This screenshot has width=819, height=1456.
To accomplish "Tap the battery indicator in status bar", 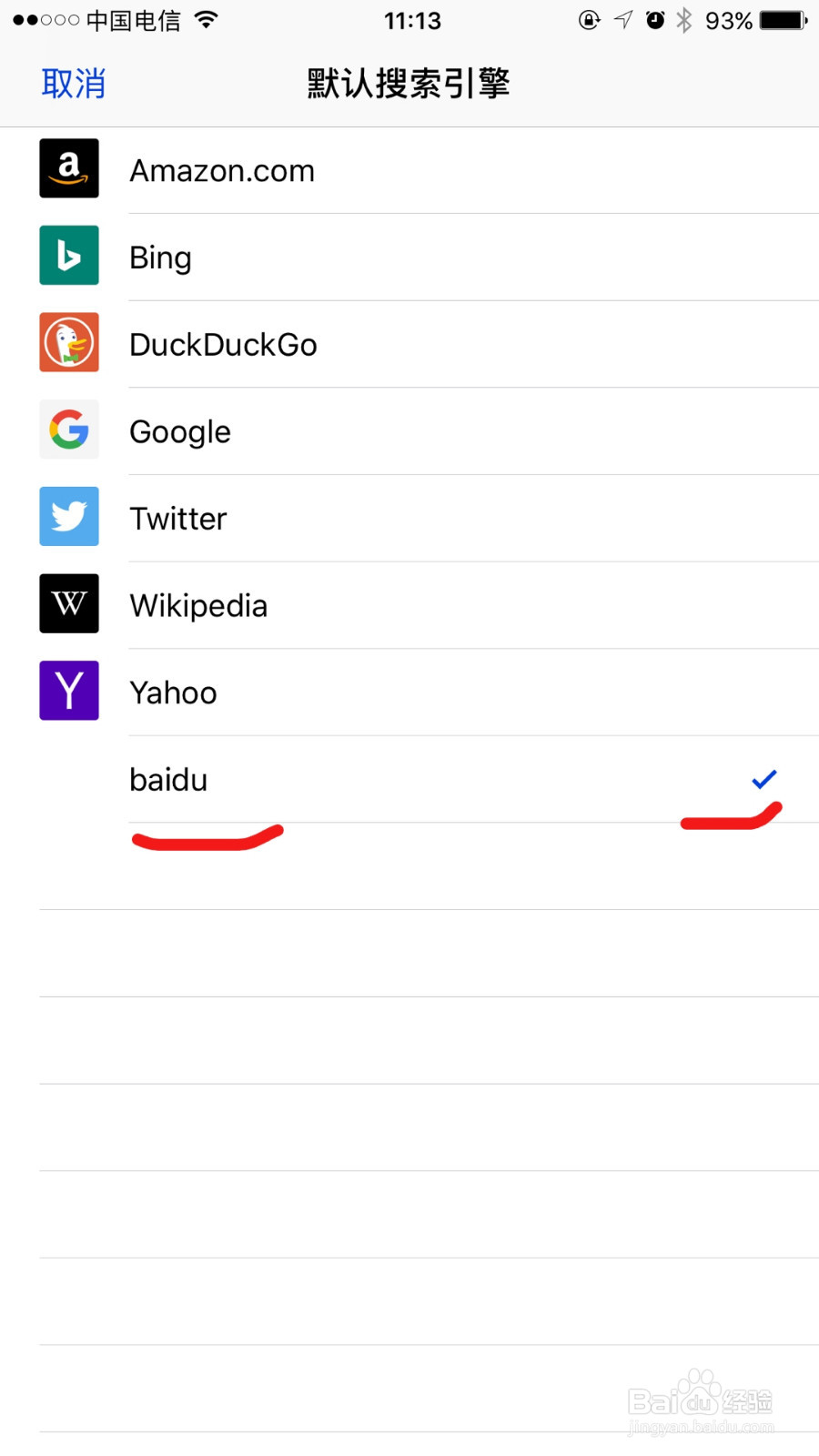I will tap(784, 20).
